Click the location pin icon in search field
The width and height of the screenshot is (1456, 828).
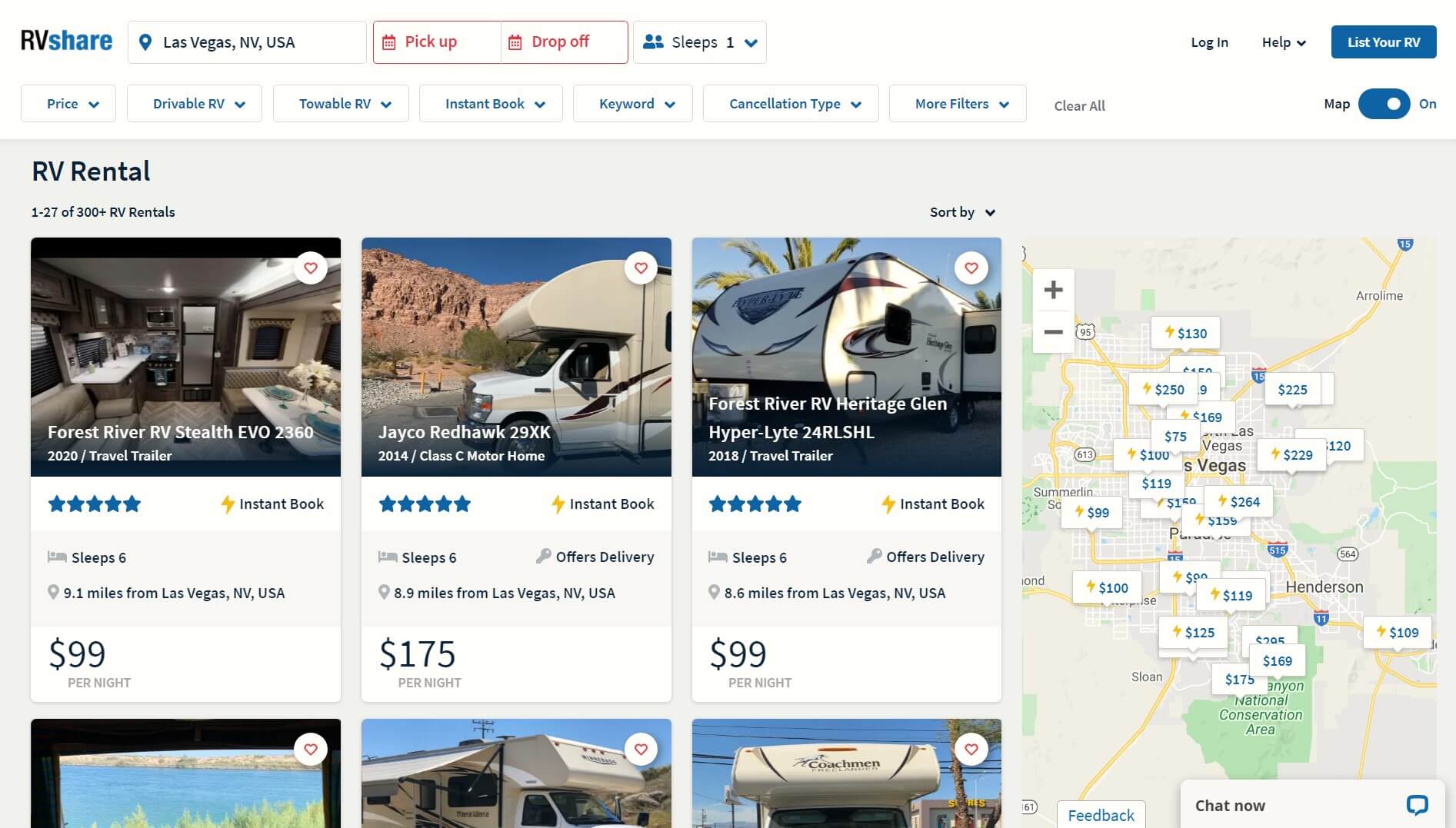(145, 42)
